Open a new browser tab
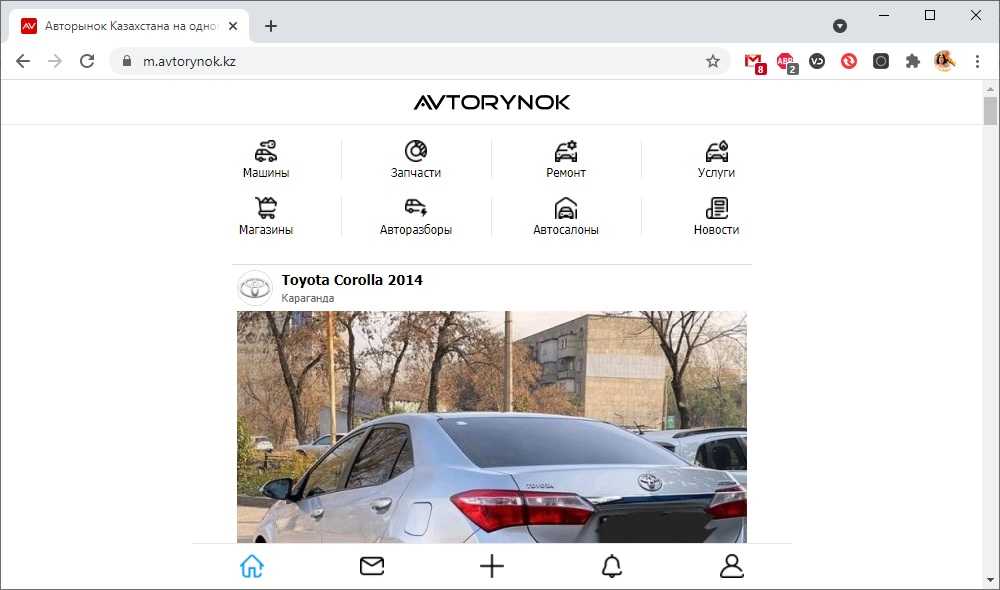Viewport: 1000px width, 590px height. 271,26
